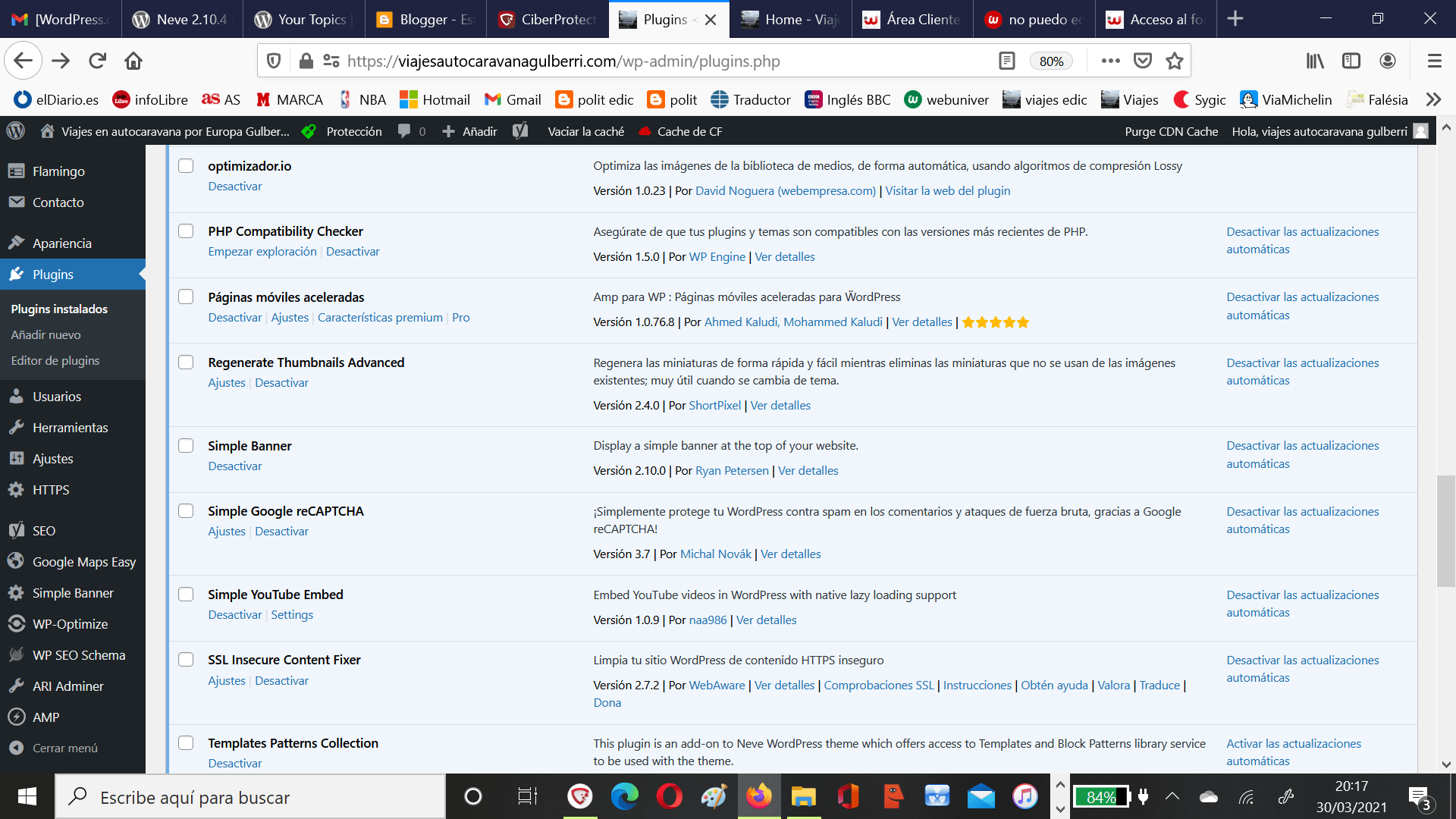Open Mail app from the taskbar
The image size is (1456, 819).
[981, 796]
